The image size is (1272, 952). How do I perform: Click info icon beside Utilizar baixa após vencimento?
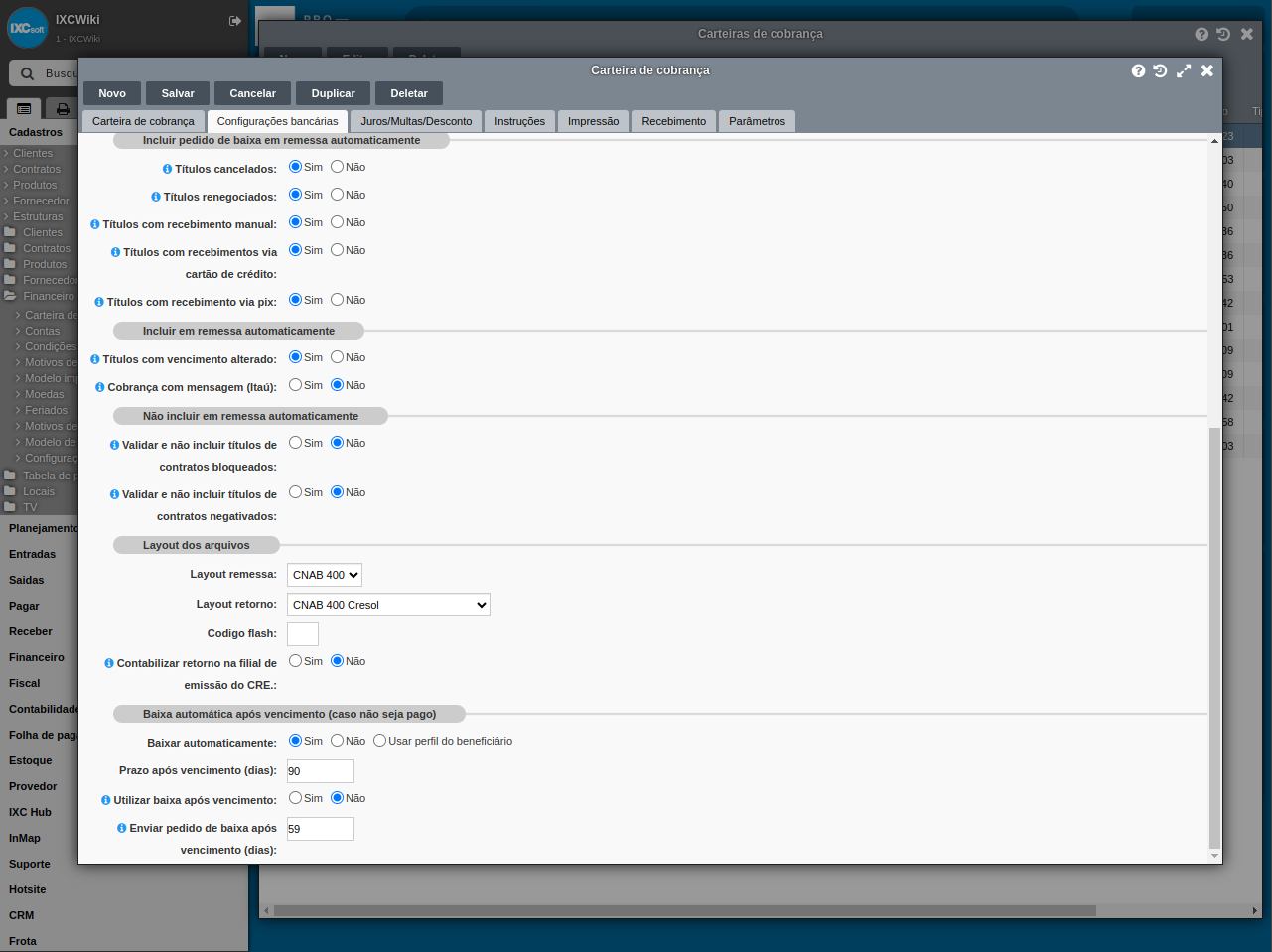tap(105, 800)
